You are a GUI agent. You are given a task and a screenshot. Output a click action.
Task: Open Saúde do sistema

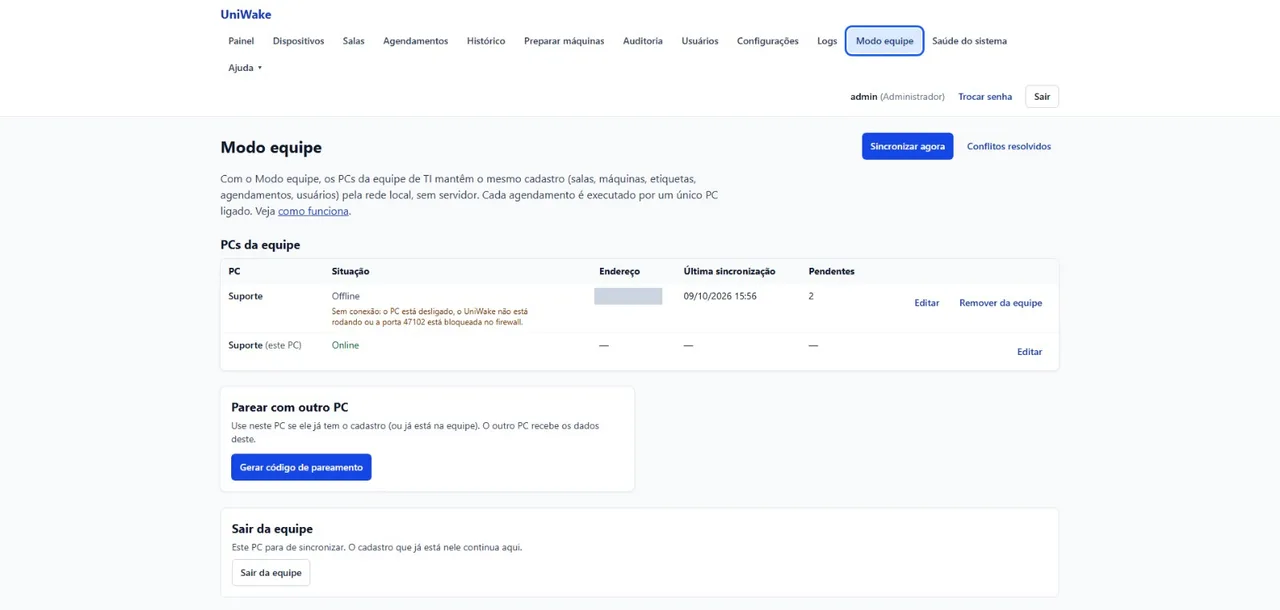[970, 41]
